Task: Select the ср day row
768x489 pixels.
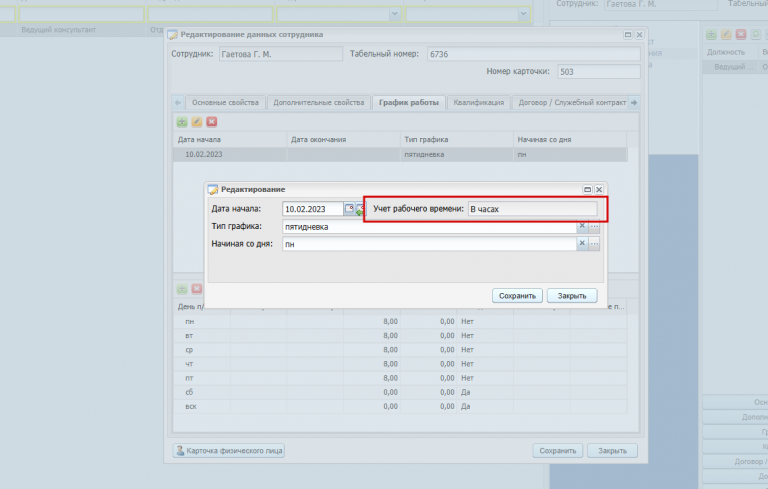Action: point(400,350)
